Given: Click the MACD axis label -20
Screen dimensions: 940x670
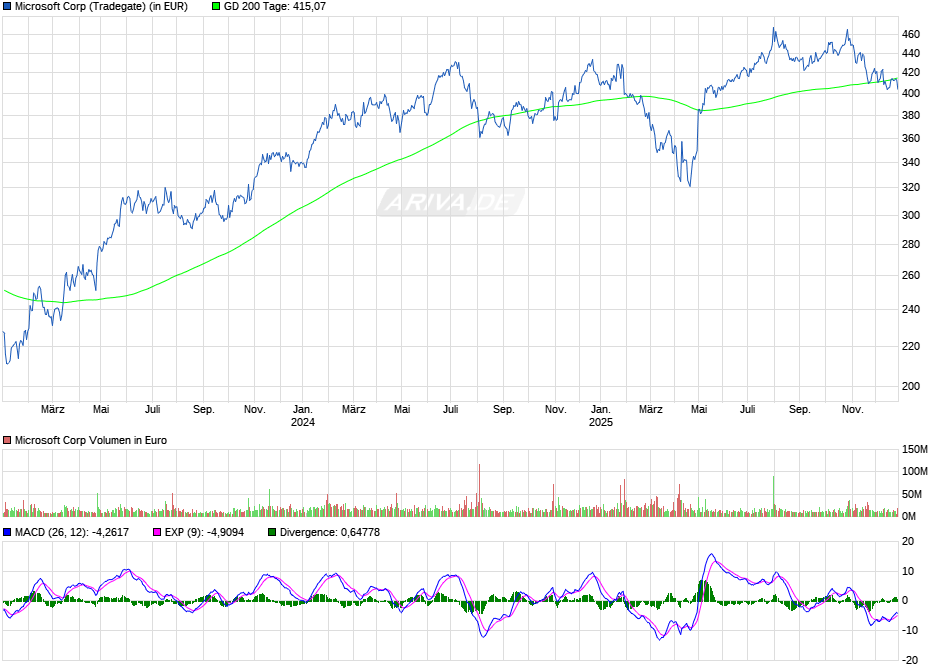Looking at the screenshot, I should [911, 660].
